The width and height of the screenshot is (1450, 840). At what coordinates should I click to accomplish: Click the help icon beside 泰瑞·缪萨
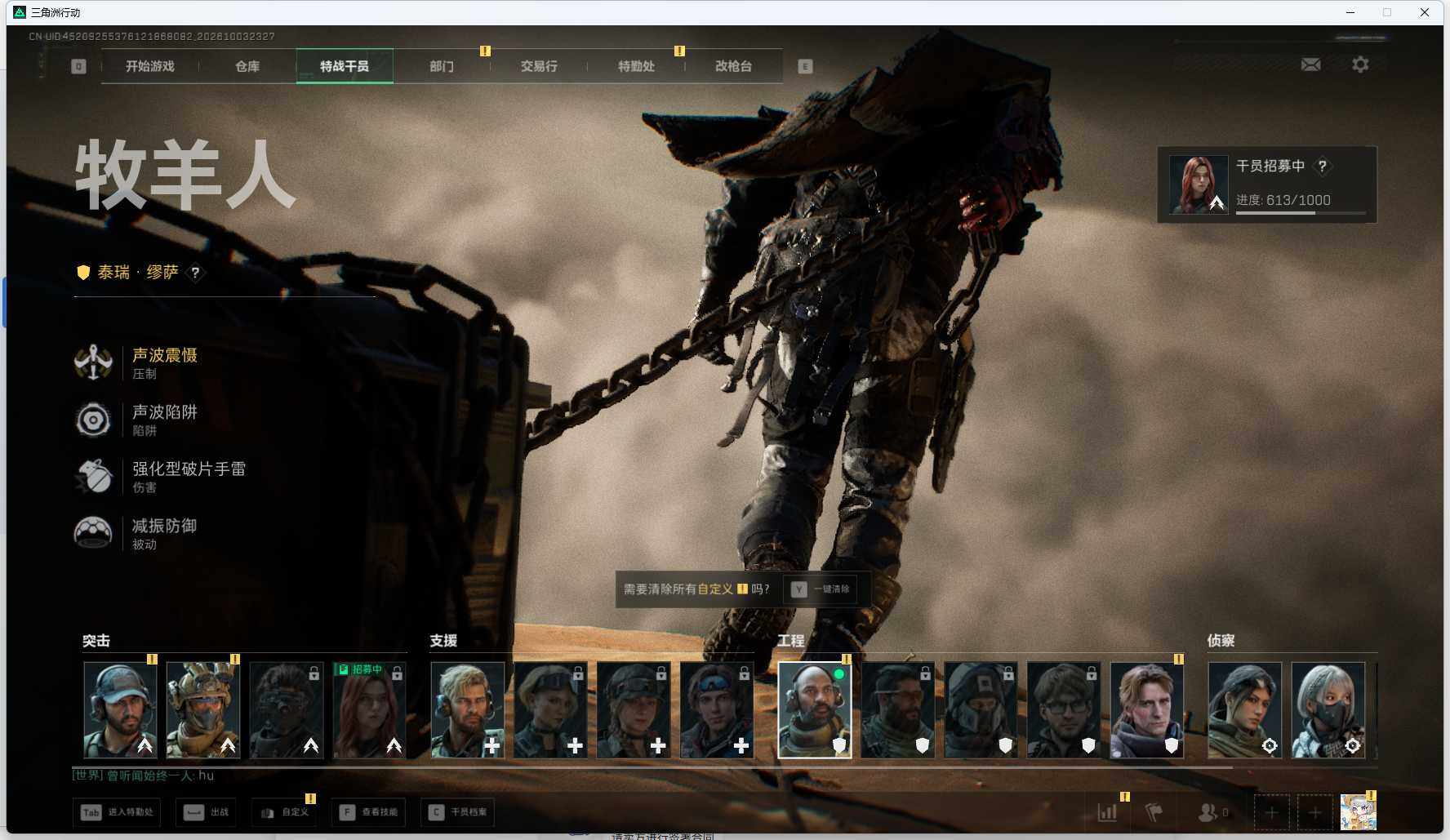195,273
